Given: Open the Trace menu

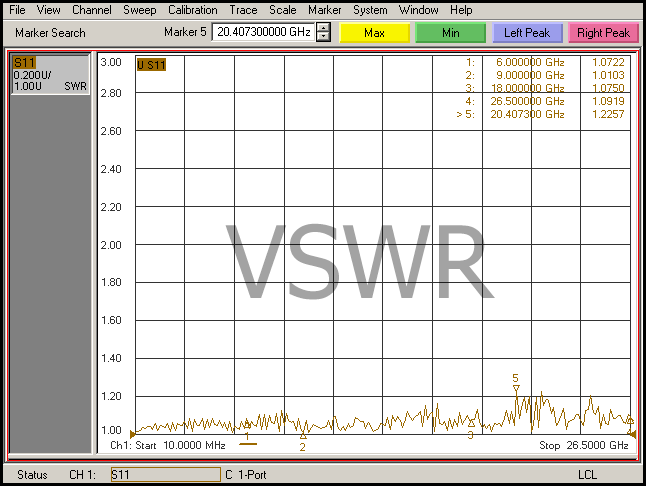Looking at the screenshot, I should [x=244, y=10].
